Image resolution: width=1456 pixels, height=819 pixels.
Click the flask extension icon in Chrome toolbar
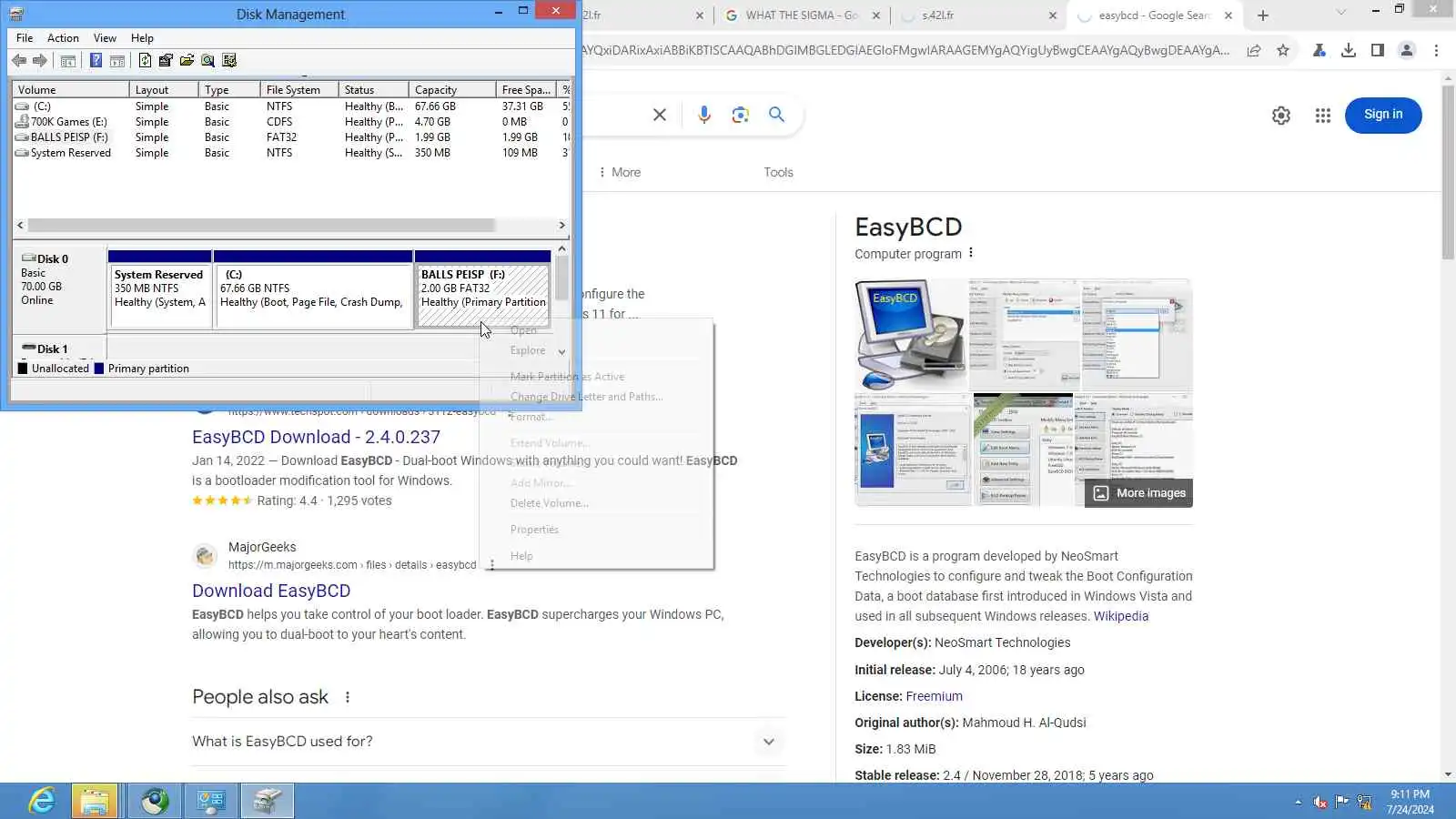coord(1319,51)
